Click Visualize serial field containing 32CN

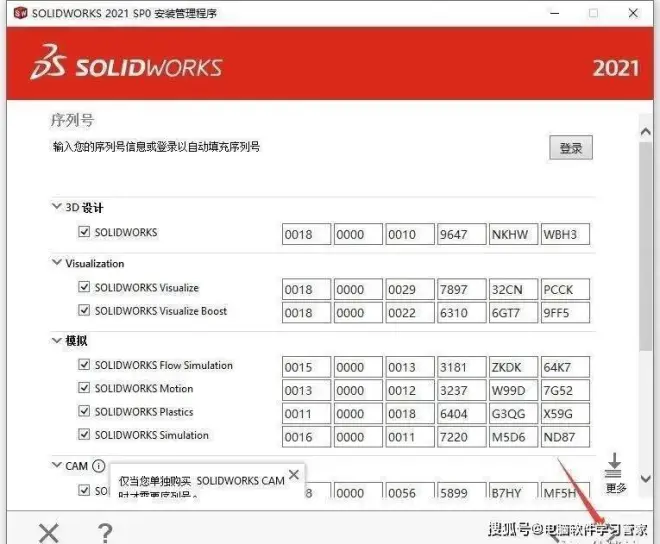pyautogui.click(x=513, y=289)
